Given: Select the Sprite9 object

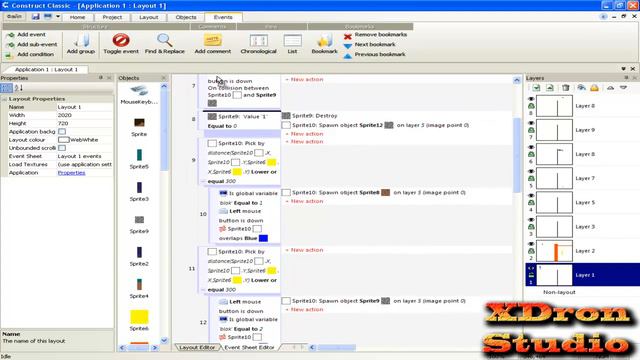Looking at the screenshot, I should (x=139, y=224).
